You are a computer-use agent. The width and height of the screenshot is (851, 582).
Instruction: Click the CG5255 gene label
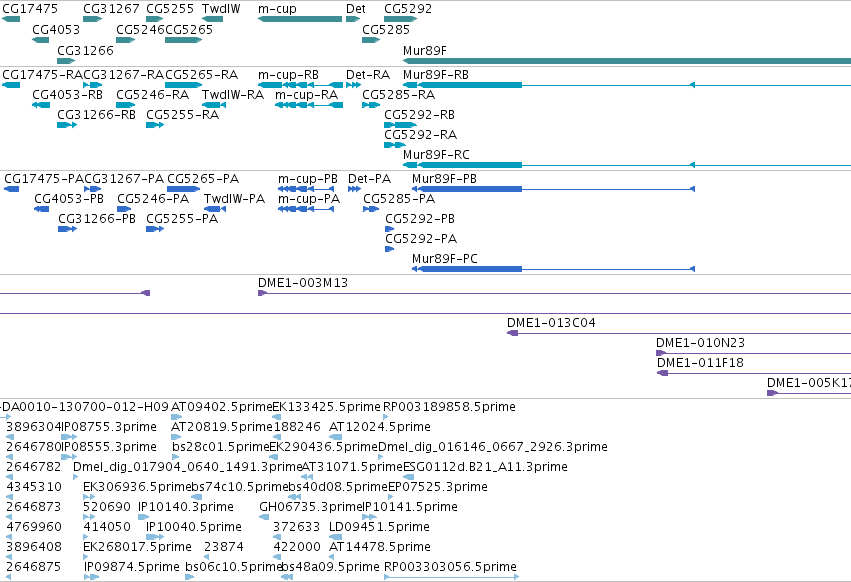170,9
